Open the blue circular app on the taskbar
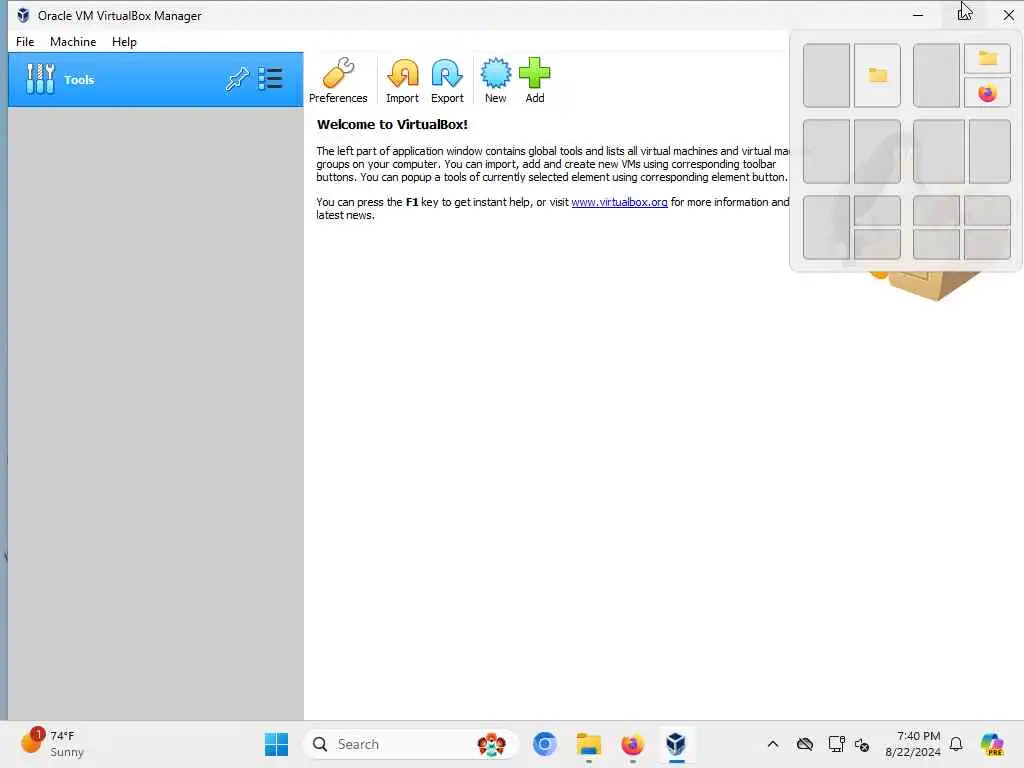 coord(545,744)
